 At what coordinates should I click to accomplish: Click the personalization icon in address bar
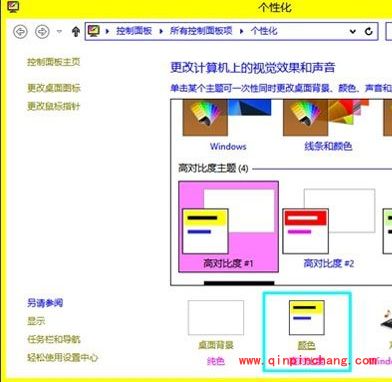pyautogui.click(x=94, y=31)
